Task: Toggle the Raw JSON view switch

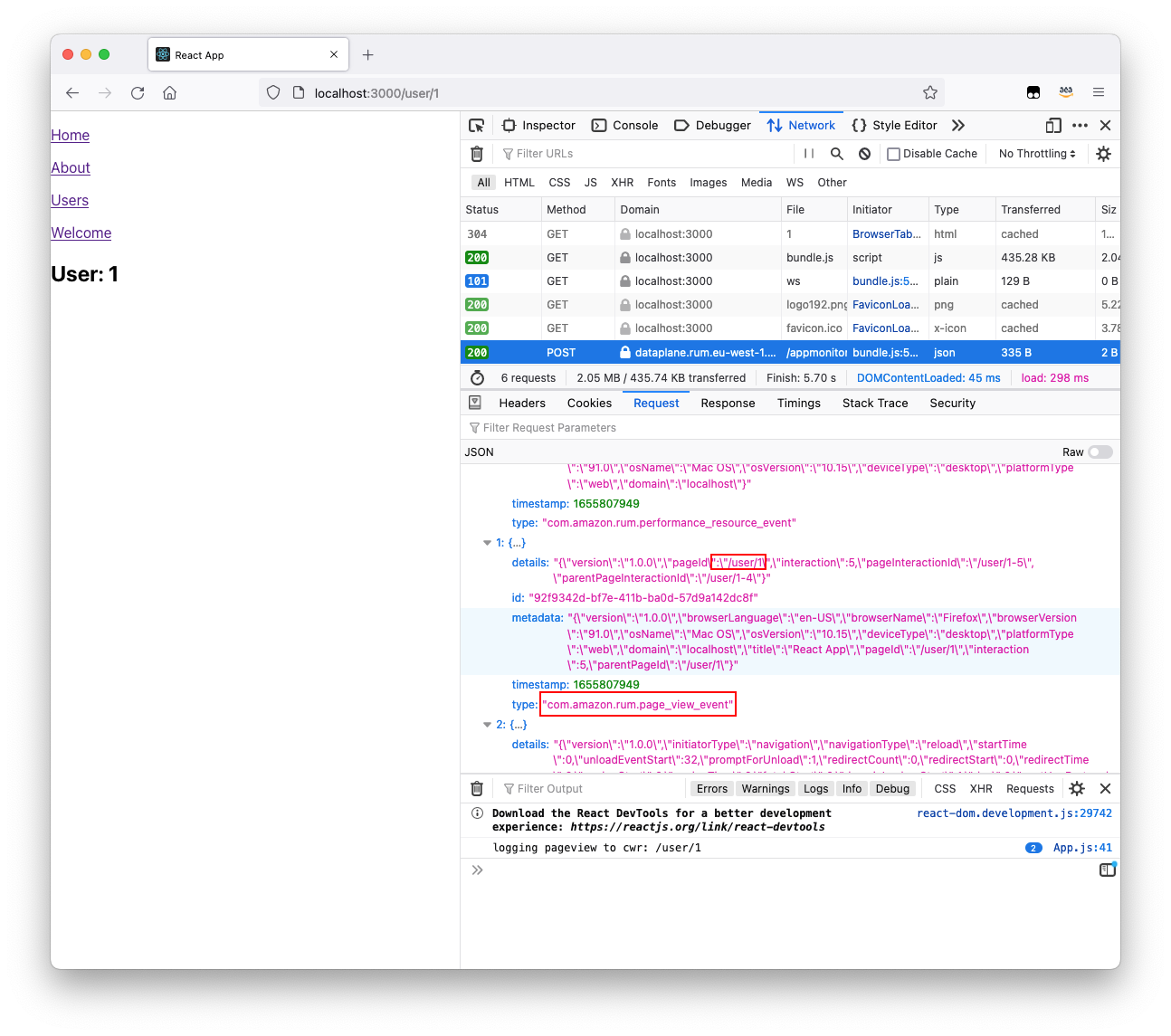Action: pyautogui.click(x=1100, y=451)
